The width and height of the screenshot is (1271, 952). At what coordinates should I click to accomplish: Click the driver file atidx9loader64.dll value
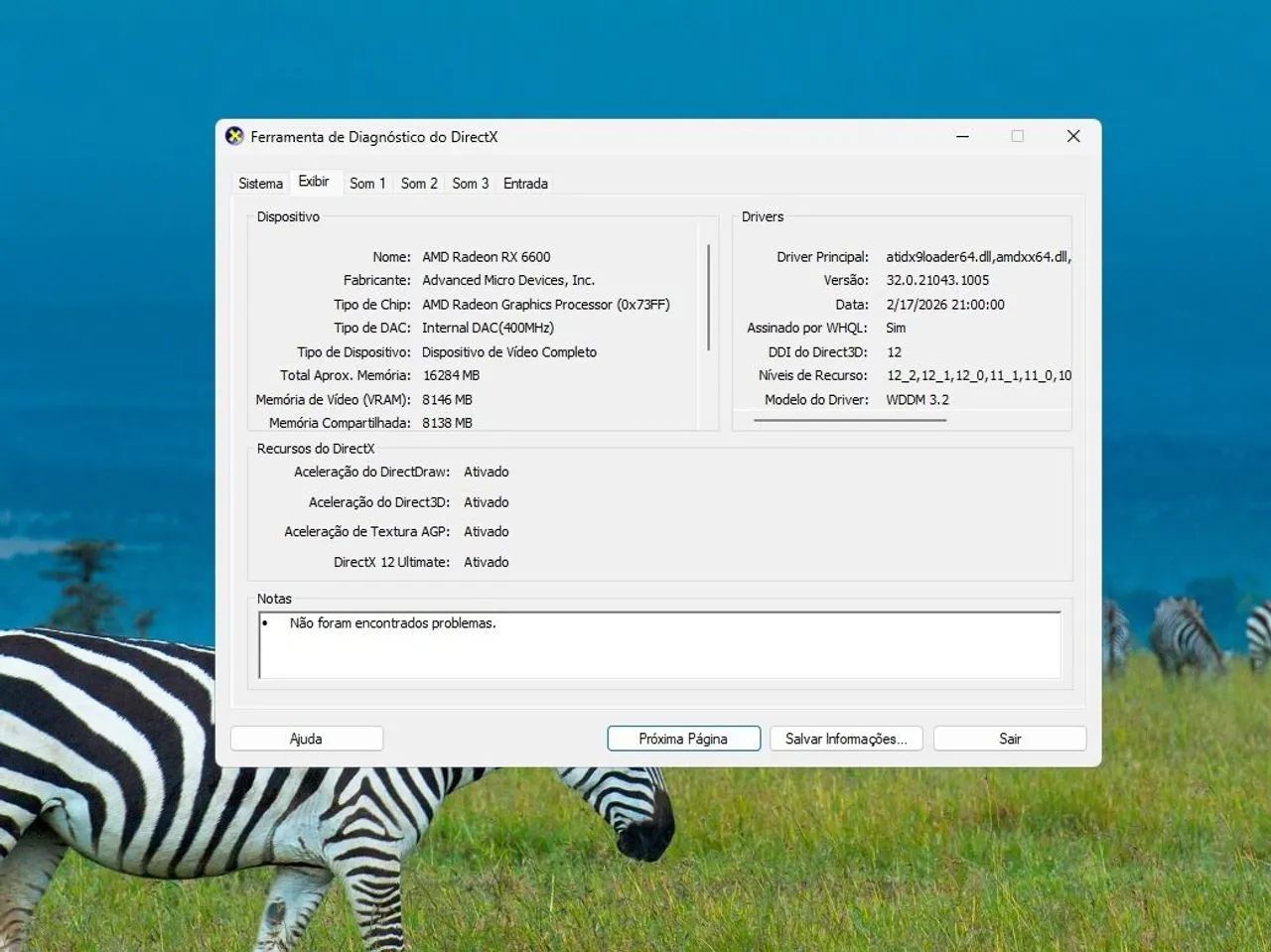pyautogui.click(x=979, y=257)
